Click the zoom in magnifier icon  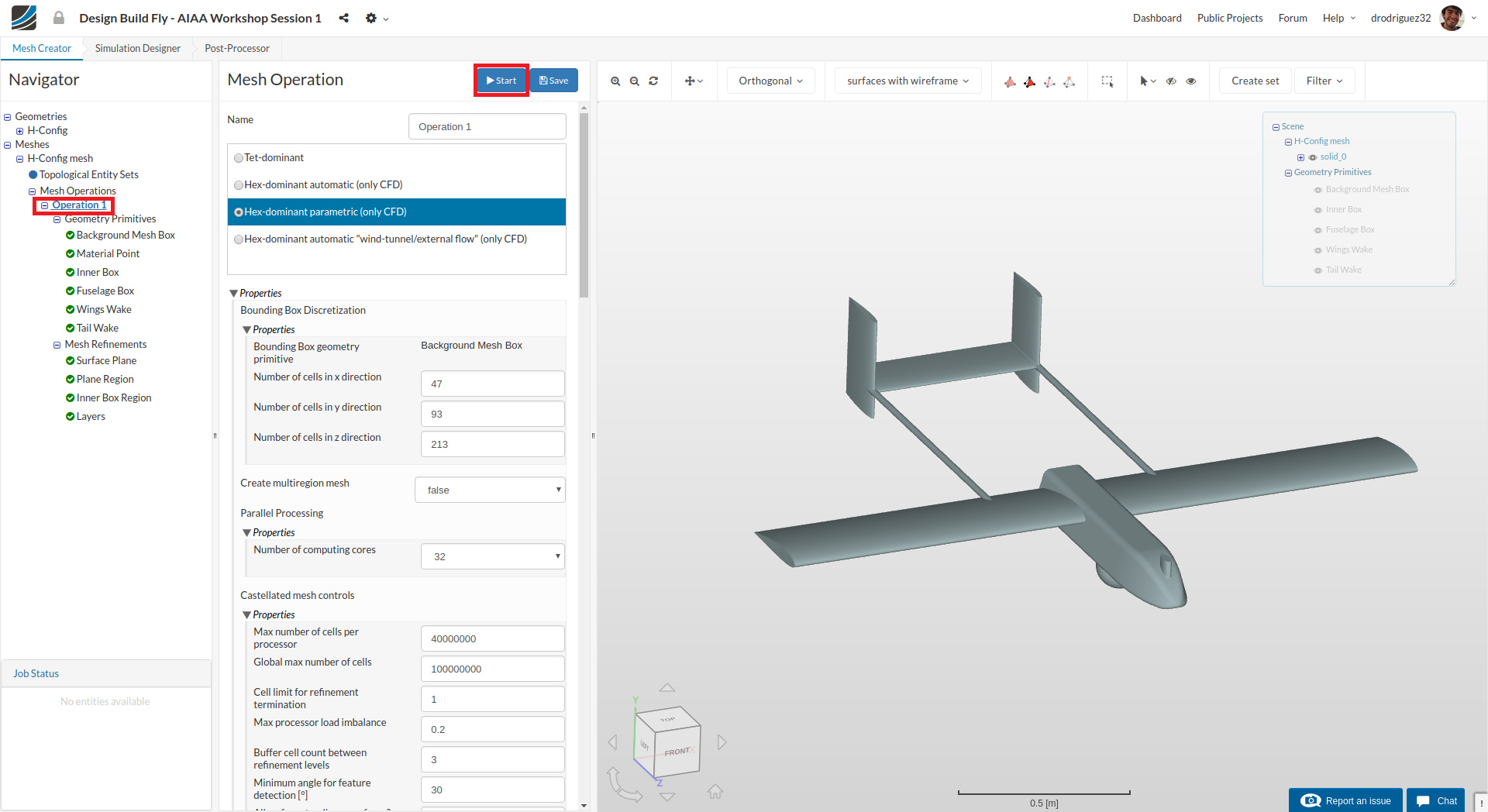click(615, 81)
